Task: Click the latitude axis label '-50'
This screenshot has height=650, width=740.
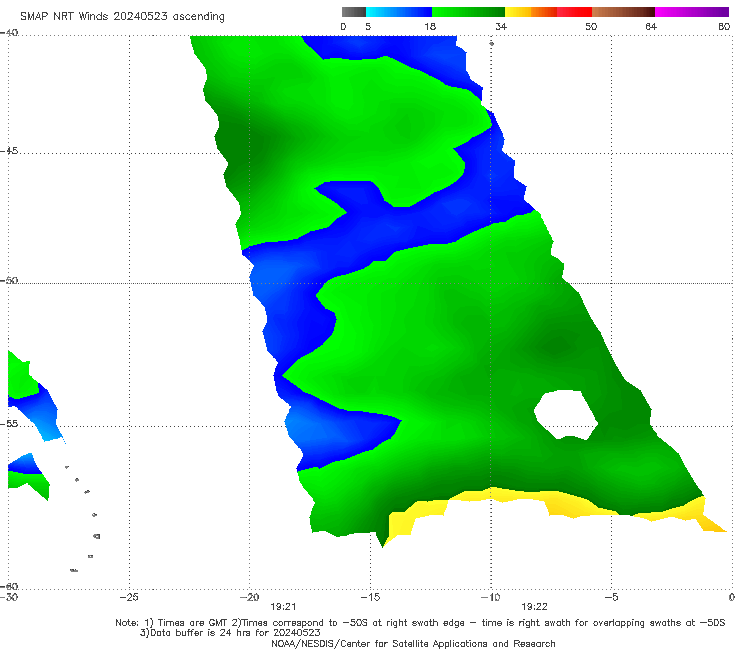Action: pyautogui.click(x=9, y=280)
